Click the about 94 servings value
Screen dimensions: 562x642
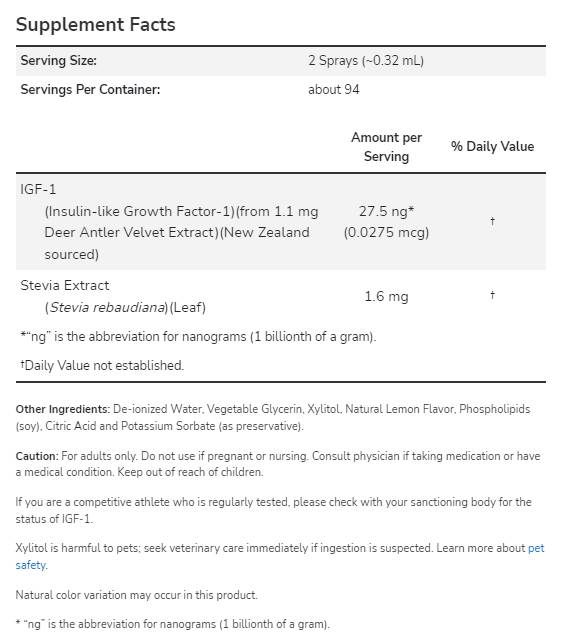coord(334,89)
